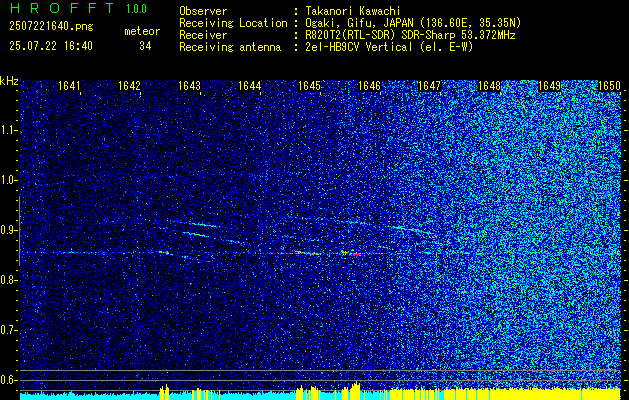Click the 0.6 frequency axis label
Viewport: 629px width, 400px height.
tap(8, 380)
